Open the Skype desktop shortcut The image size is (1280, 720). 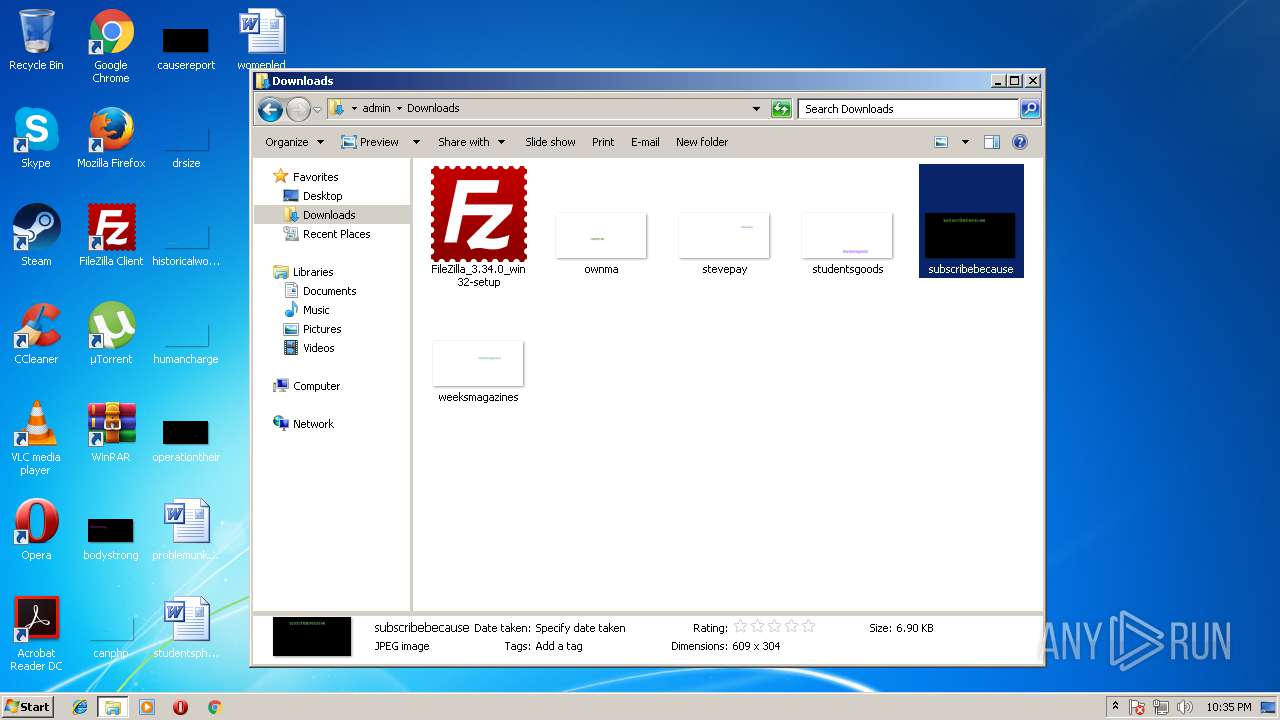click(36, 138)
